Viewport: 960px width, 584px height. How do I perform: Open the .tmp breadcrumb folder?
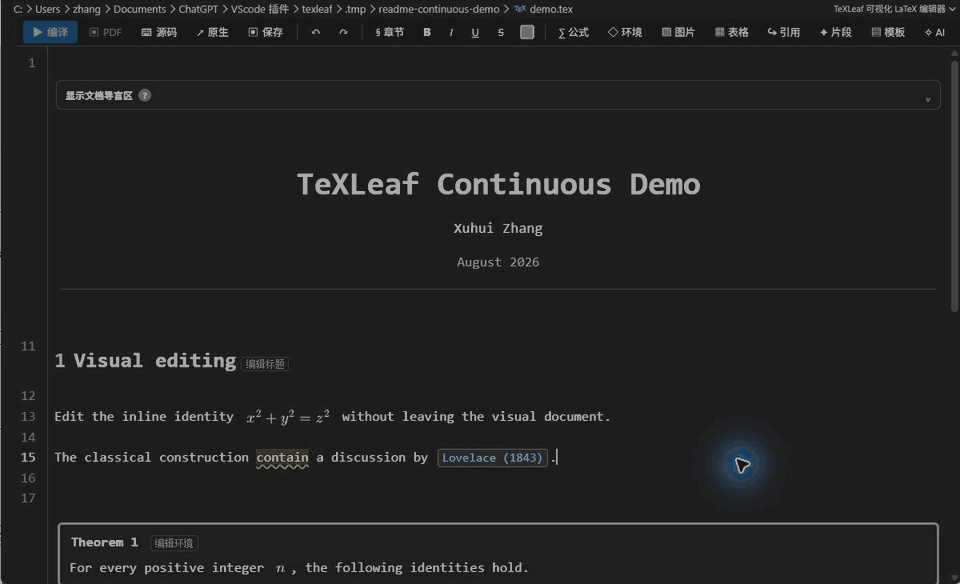[355, 9]
